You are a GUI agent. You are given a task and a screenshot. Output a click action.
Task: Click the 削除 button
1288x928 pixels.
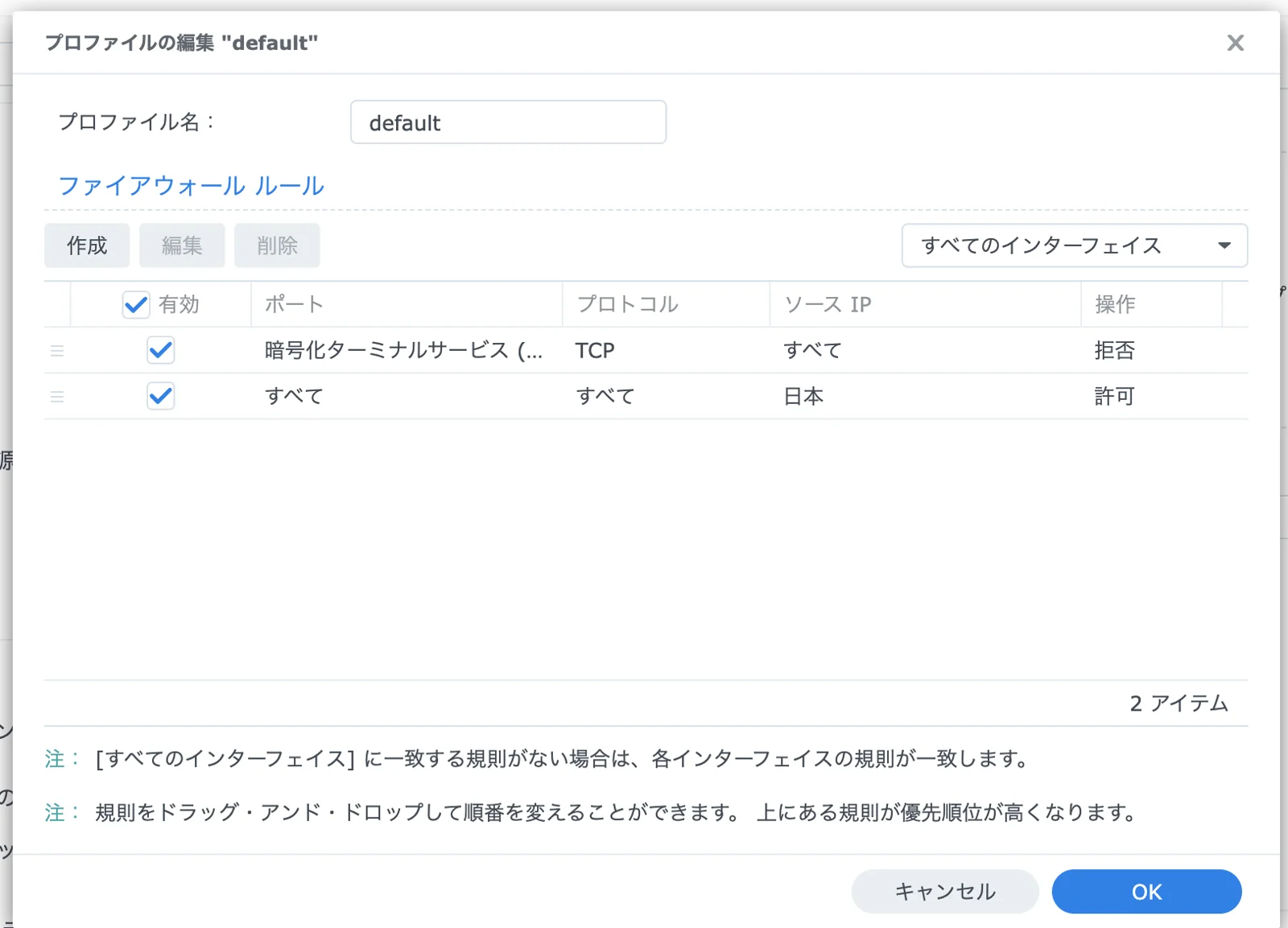[277, 245]
